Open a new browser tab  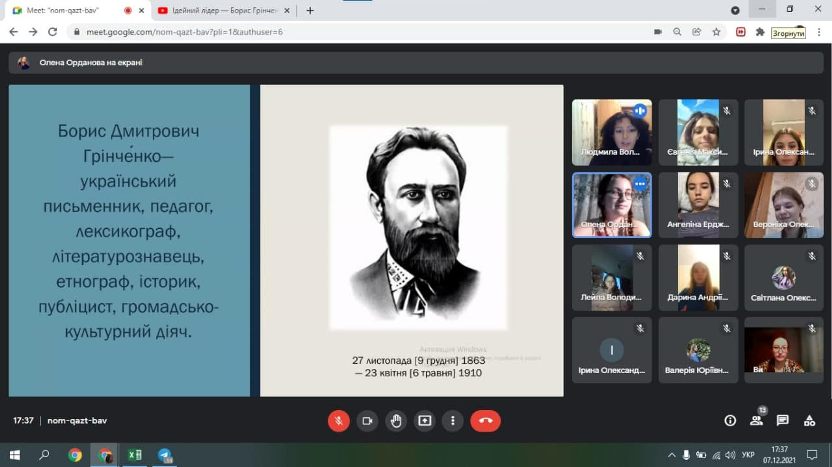pos(310,10)
